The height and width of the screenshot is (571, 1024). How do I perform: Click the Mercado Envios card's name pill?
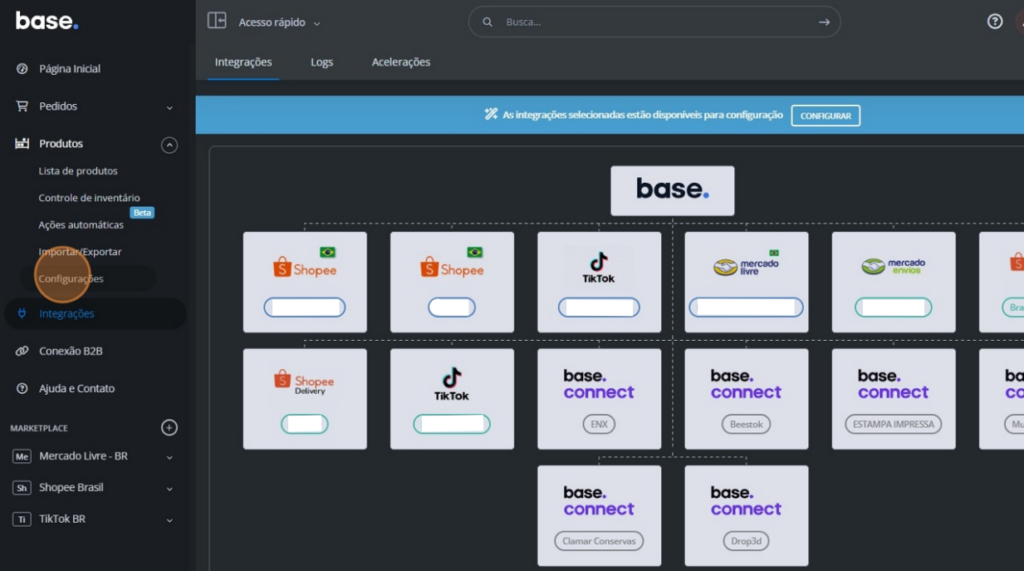coord(893,307)
